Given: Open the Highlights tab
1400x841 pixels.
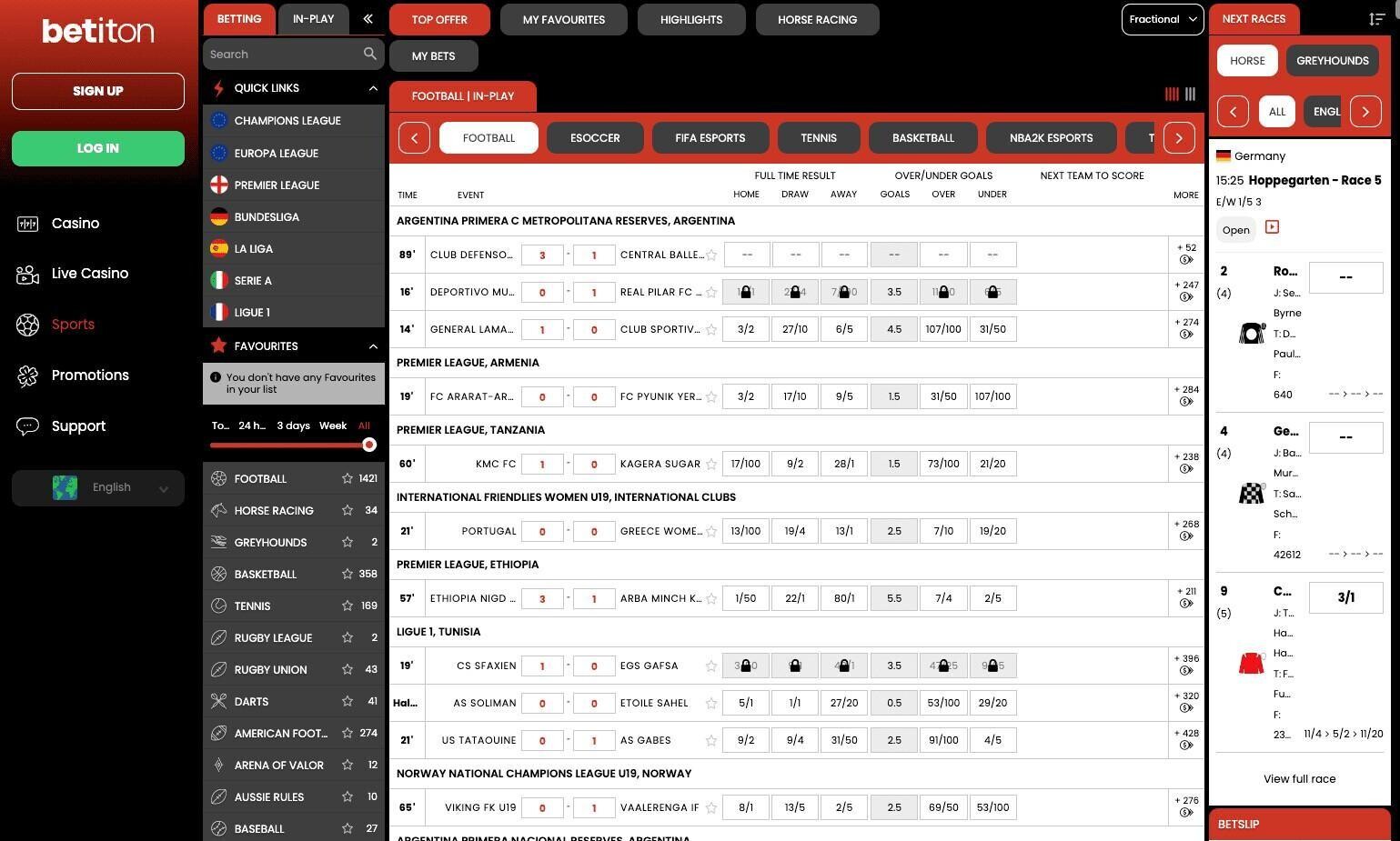Looking at the screenshot, I should coord(691,19).
